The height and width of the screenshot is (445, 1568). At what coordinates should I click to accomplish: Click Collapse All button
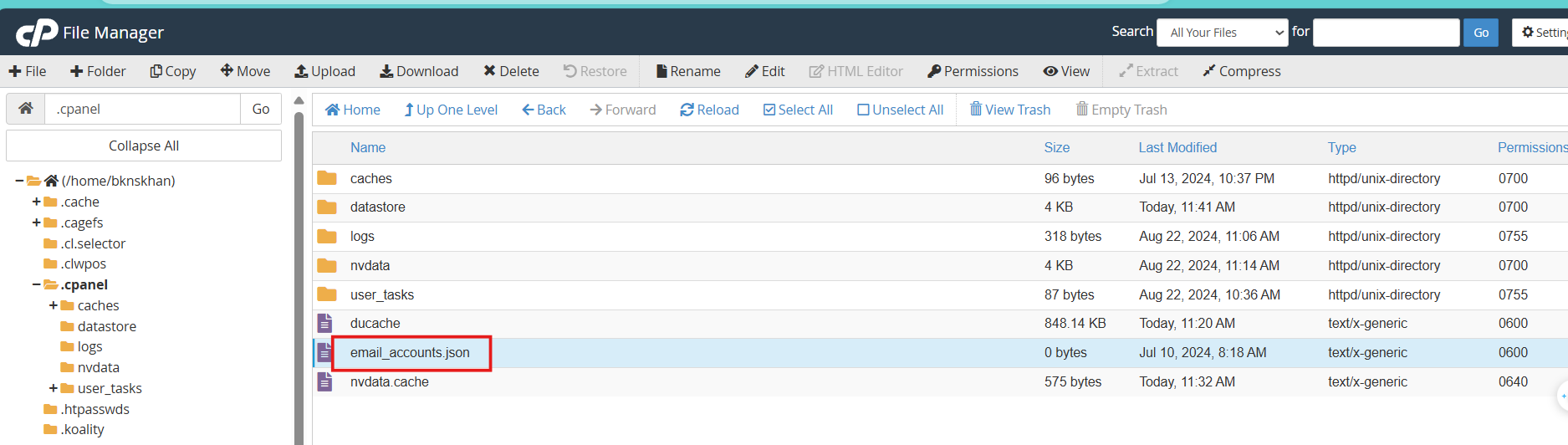144,146
